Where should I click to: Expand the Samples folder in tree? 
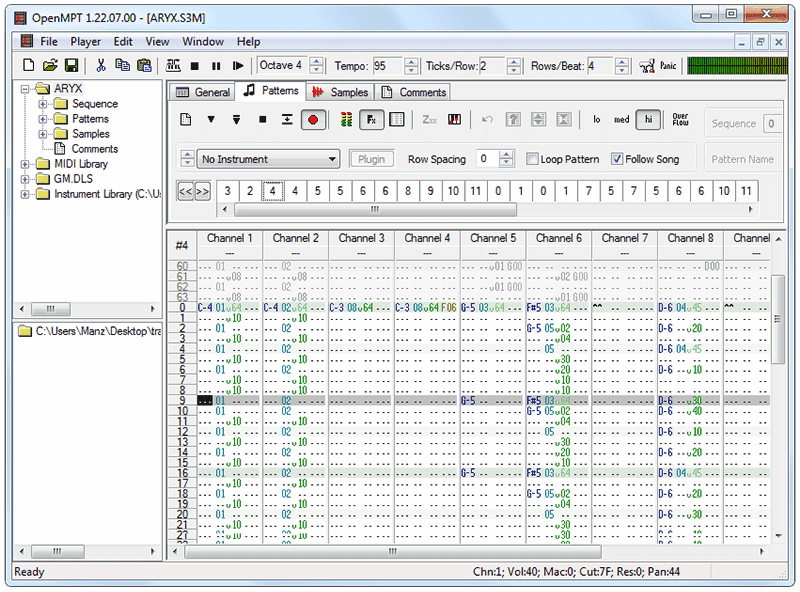pos(43,134)
